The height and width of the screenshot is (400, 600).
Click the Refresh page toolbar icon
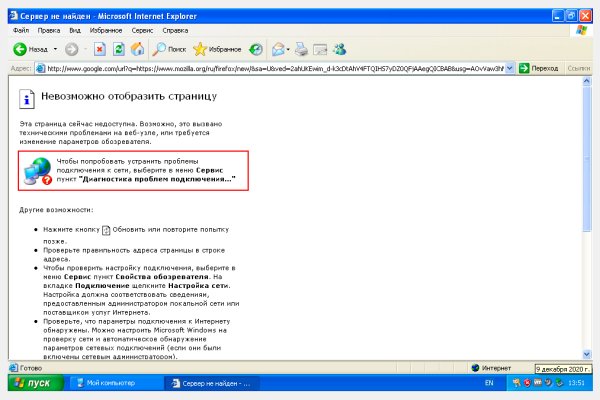[119, 48]
